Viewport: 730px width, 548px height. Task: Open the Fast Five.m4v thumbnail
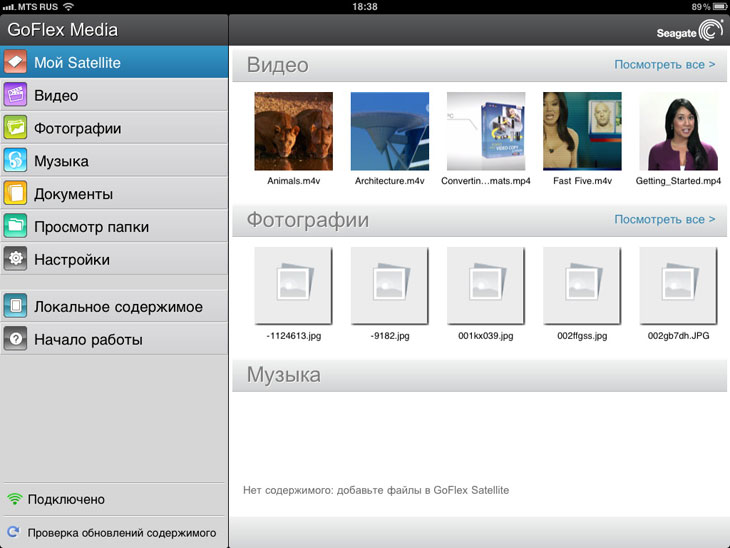coord(582,131)
